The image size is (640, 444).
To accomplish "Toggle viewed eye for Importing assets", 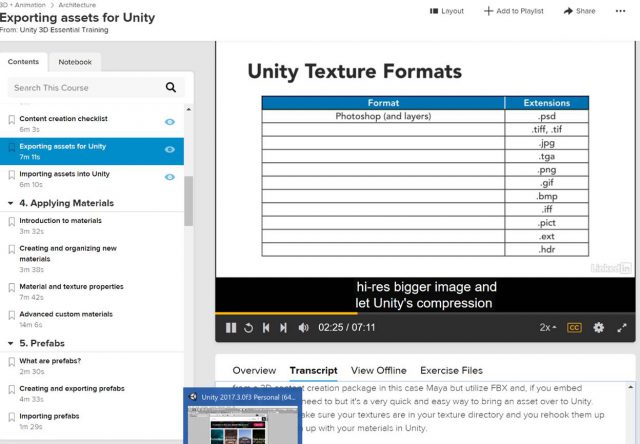I will pos(170,177).
